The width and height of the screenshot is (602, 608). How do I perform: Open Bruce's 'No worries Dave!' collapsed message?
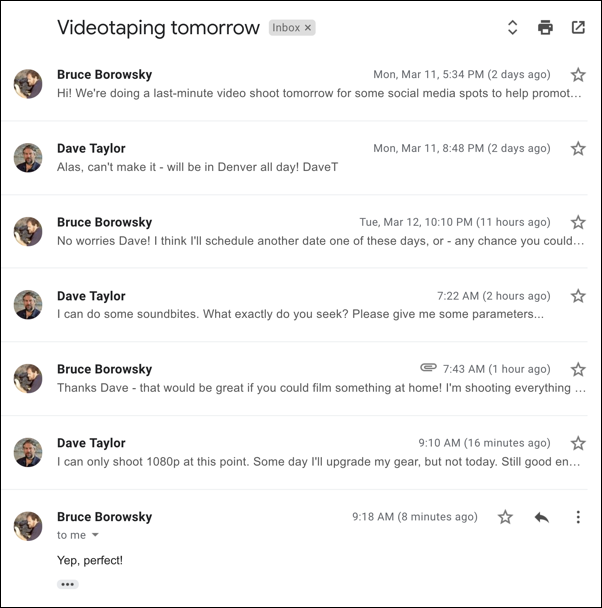pos(295,231)
